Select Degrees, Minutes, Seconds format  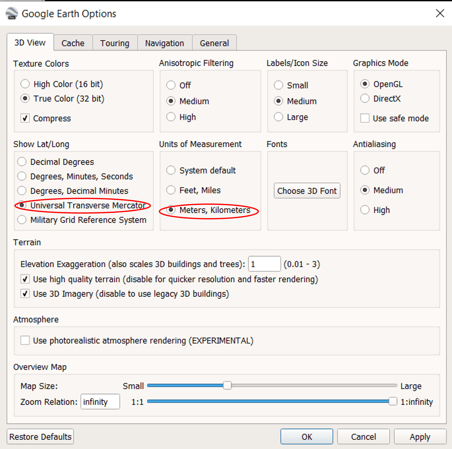(22, 176)
